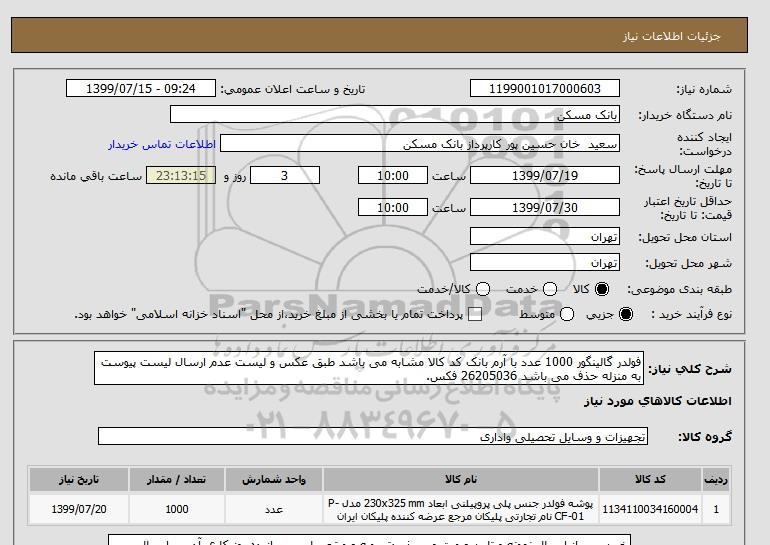
Task: Click the نوع فرآیند خرید label
Action: tap(692, 314)
